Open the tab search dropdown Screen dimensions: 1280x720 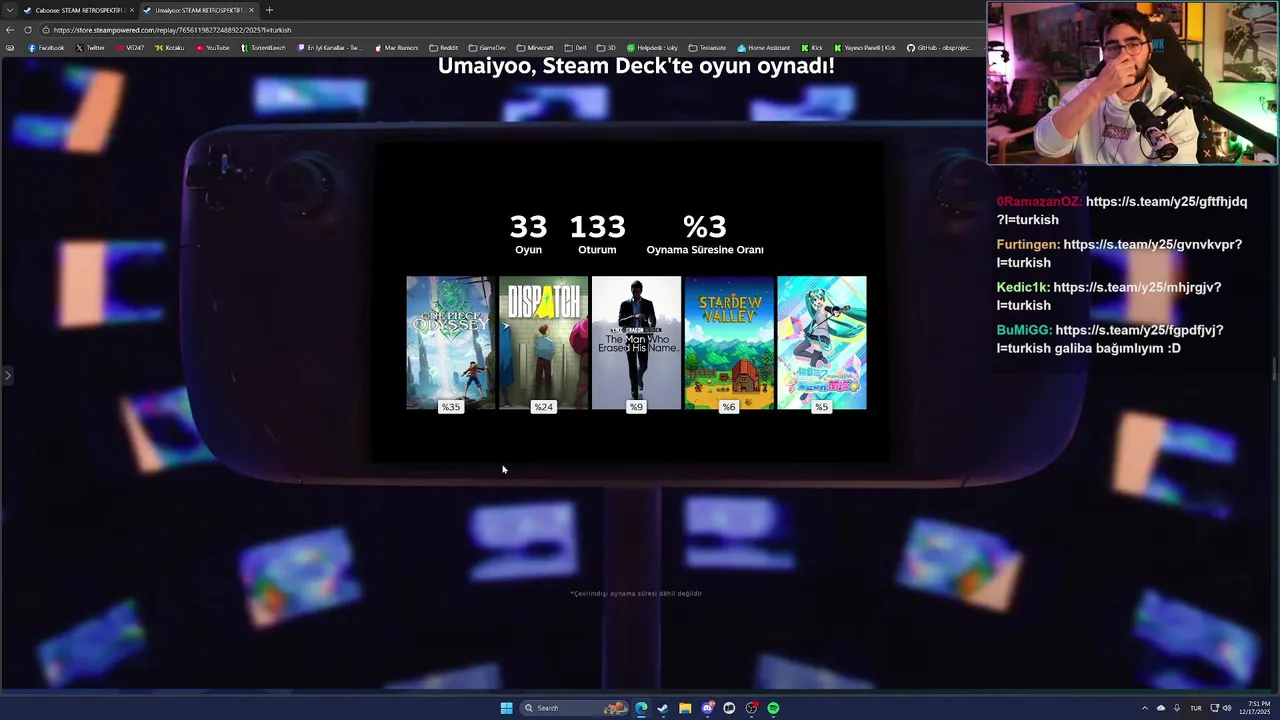[10, 10]
